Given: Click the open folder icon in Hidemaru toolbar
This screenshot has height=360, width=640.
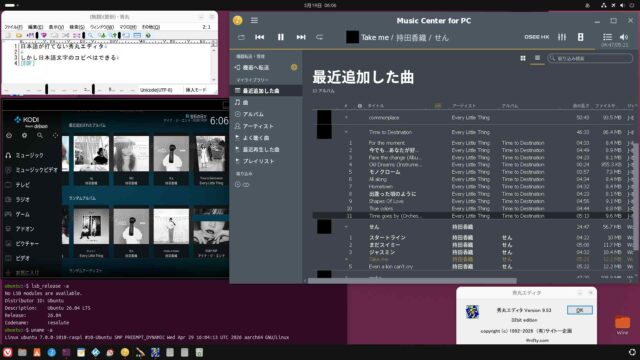Looking at the screenshot, I should [19, 36].
